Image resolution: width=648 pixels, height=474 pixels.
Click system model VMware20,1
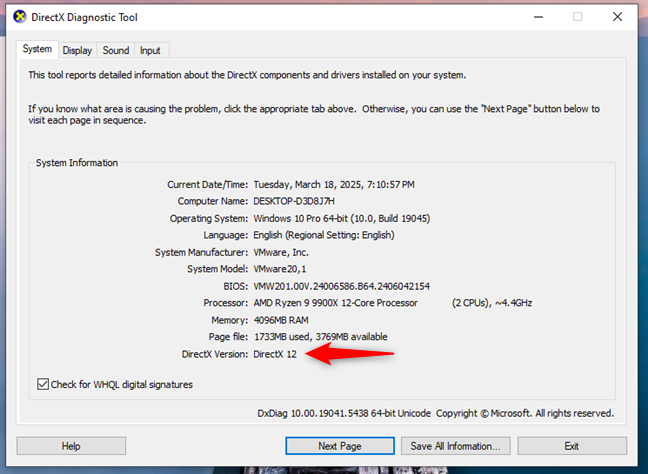point(280,269)
